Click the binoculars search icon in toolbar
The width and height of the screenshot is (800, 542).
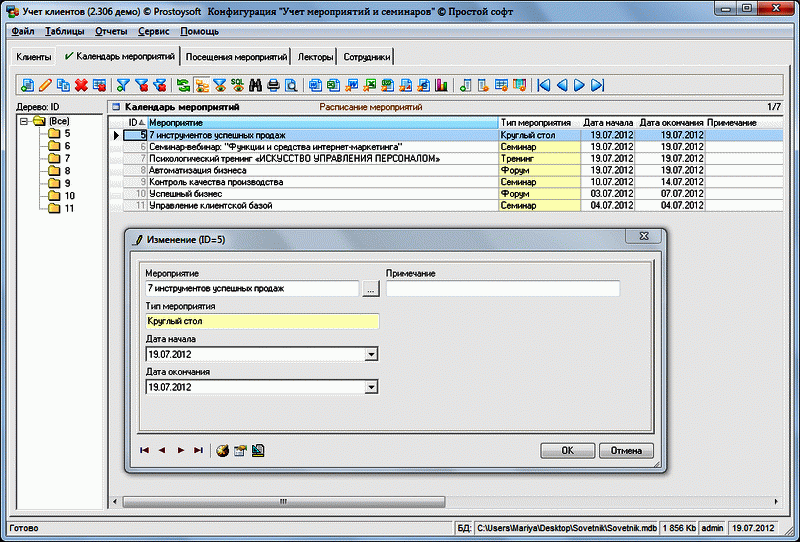point(255,85)
